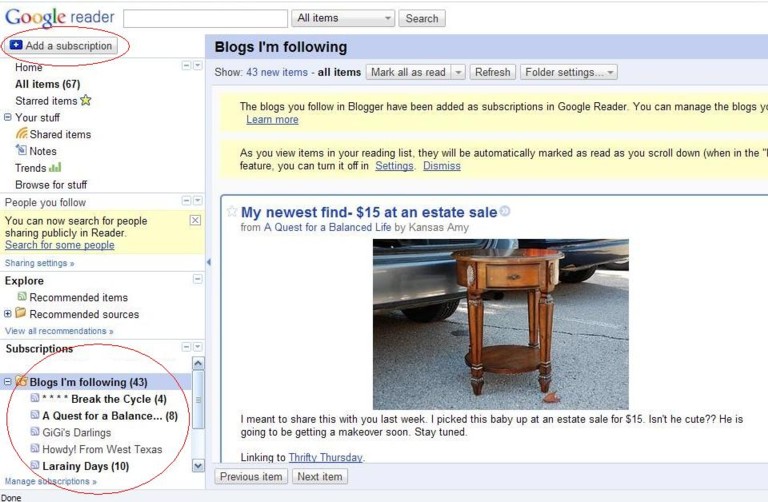768x502 pixels.
Task: Click the subscriptions scrollbar thumb
Action: [198, 400]
